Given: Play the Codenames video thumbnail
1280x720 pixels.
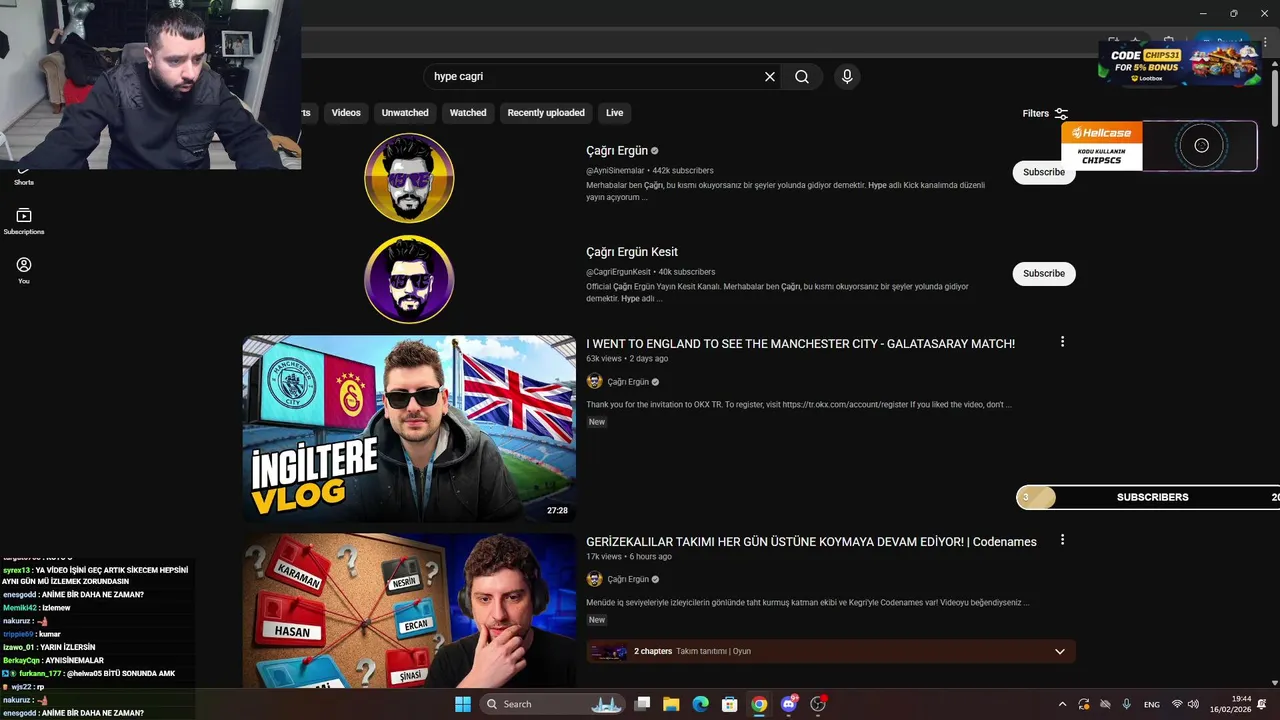Looking at the screenshot, I should point(409,610).
